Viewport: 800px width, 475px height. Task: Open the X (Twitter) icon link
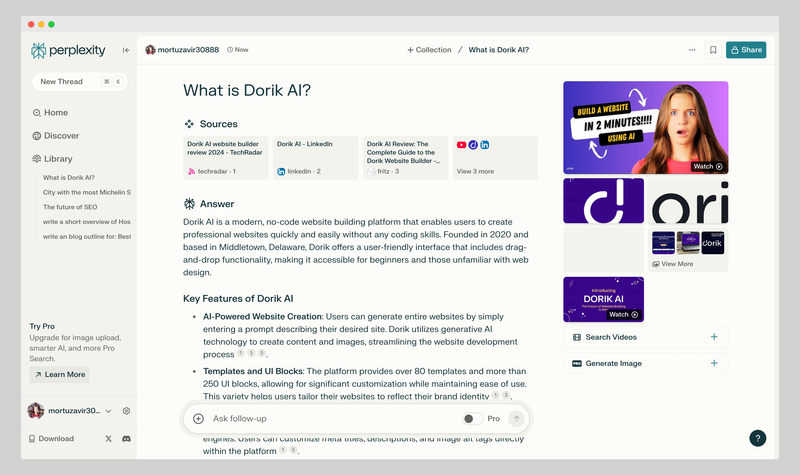(108, 439)
